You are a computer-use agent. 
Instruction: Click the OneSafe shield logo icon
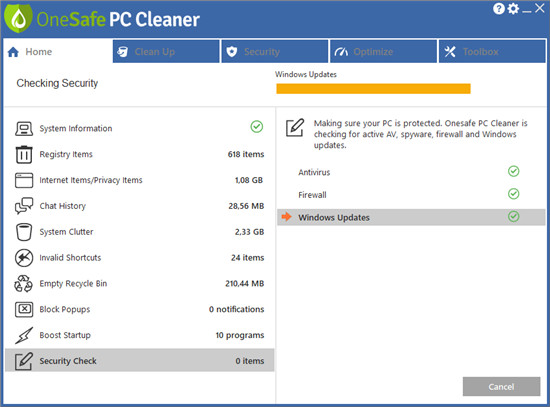click(x=18, y=19)
